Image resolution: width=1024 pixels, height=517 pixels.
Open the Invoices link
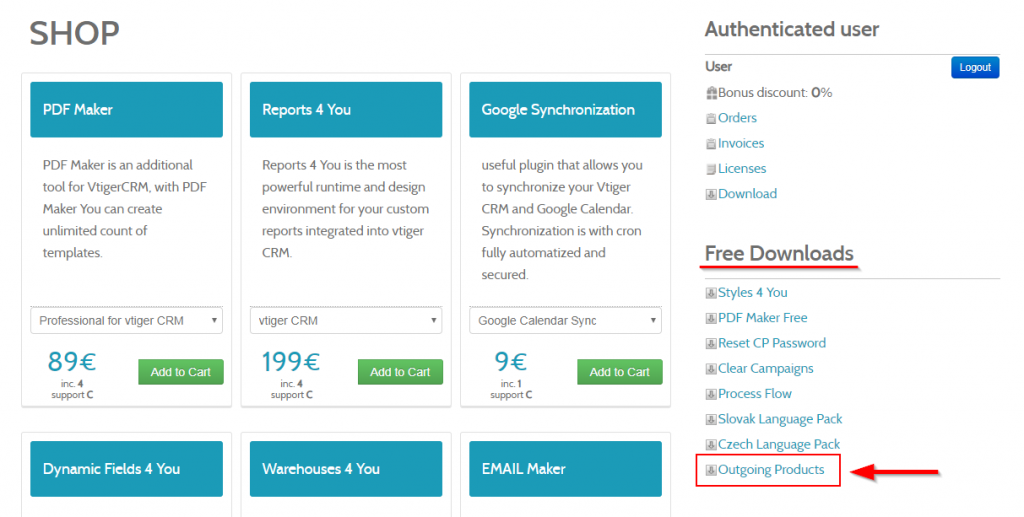pyautogui.click(x=741, y=144)
